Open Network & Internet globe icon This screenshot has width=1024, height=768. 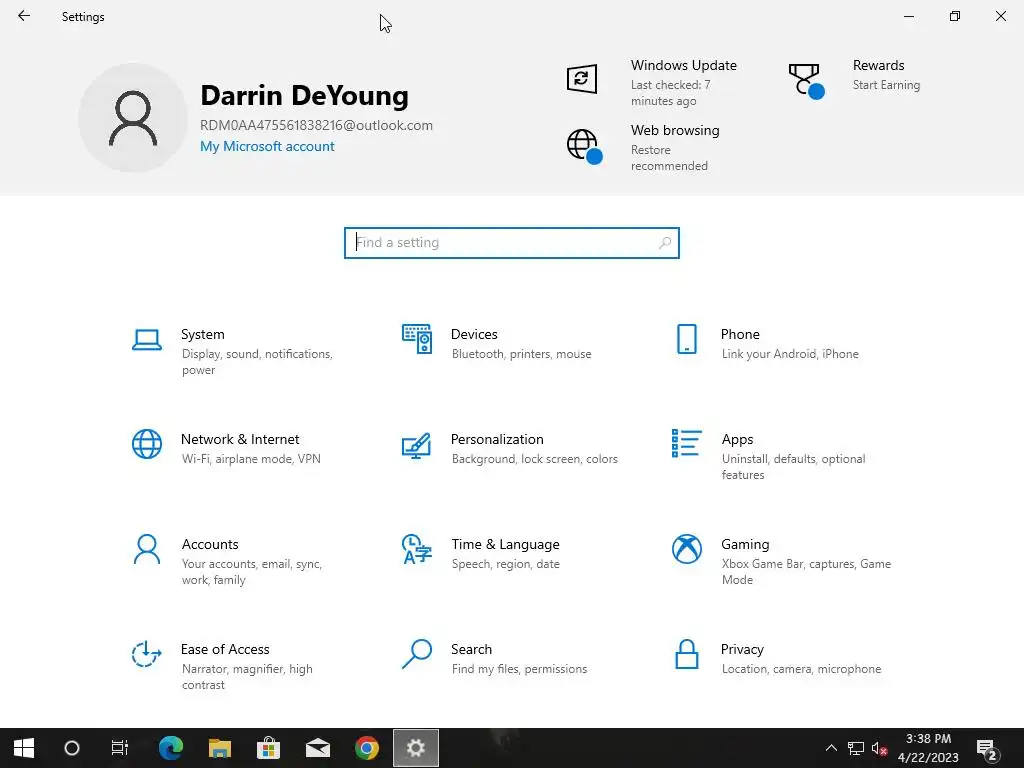pyautogui.click(x=146, y=444)
